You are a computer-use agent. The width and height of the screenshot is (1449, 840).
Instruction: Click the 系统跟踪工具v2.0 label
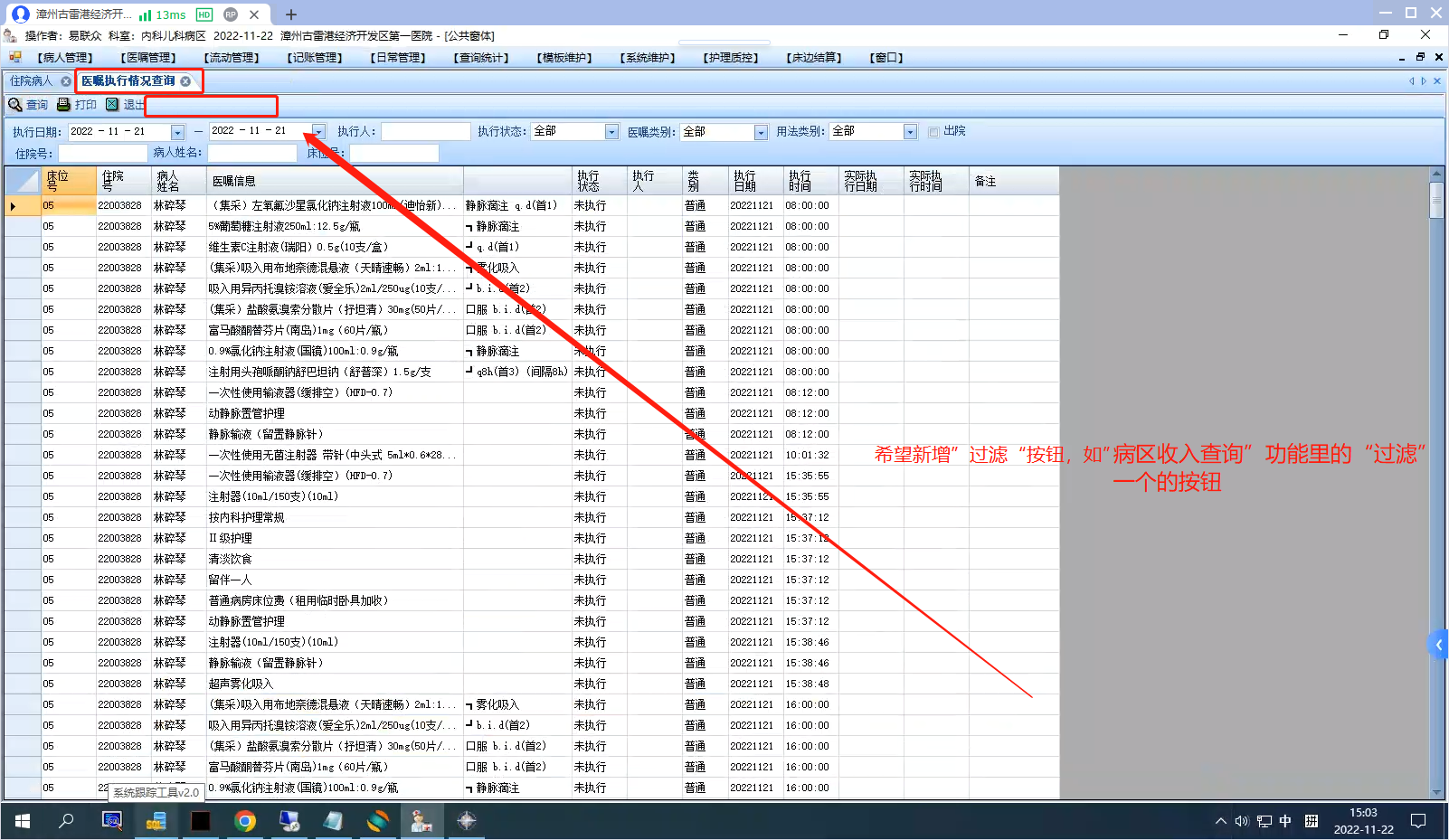156,792
